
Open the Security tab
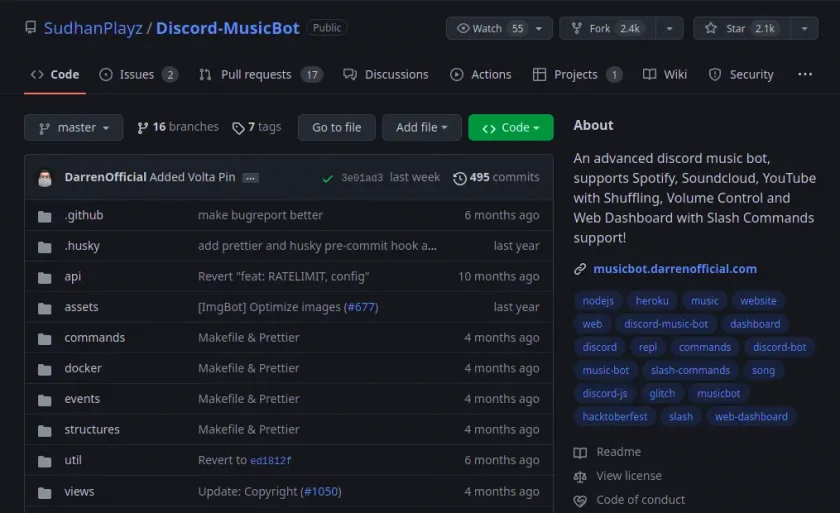pos(741,74)
